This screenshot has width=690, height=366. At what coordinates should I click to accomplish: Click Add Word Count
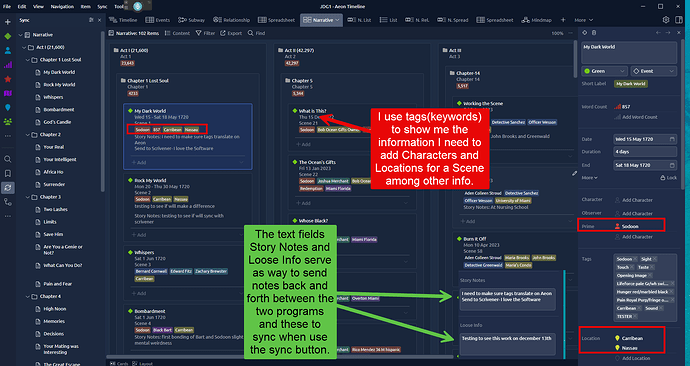point(636,117)
